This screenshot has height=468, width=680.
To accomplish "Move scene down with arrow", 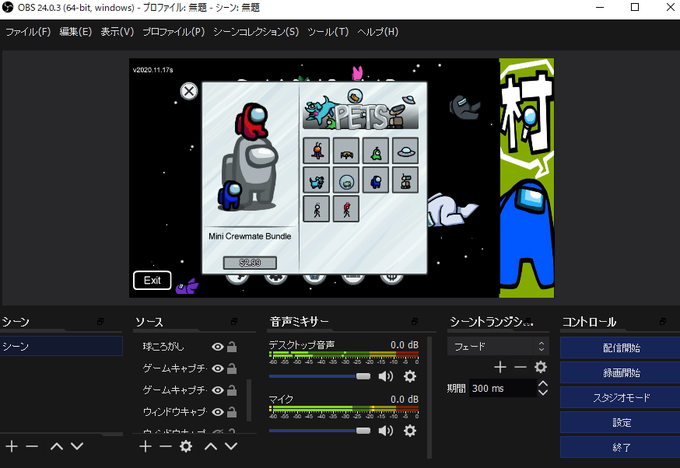I will pos(77,446).
